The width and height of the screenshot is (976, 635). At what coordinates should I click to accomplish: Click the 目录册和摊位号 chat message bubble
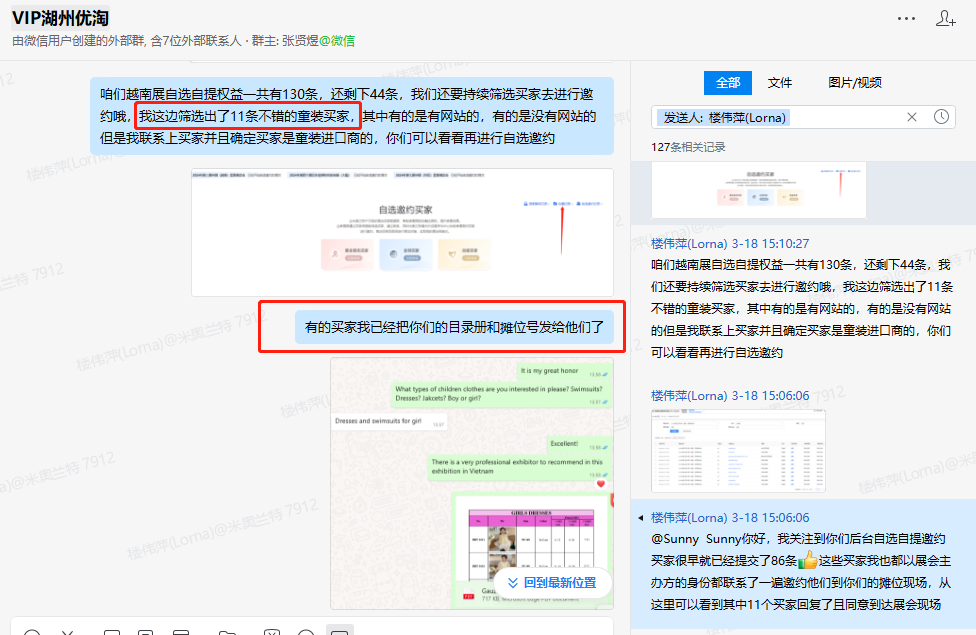pyautogui.click(x=454, y=326)
